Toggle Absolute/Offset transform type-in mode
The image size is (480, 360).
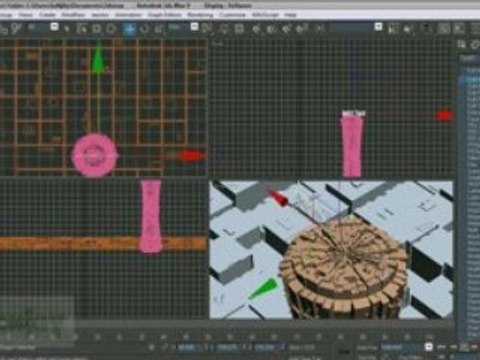pos(164,348)
